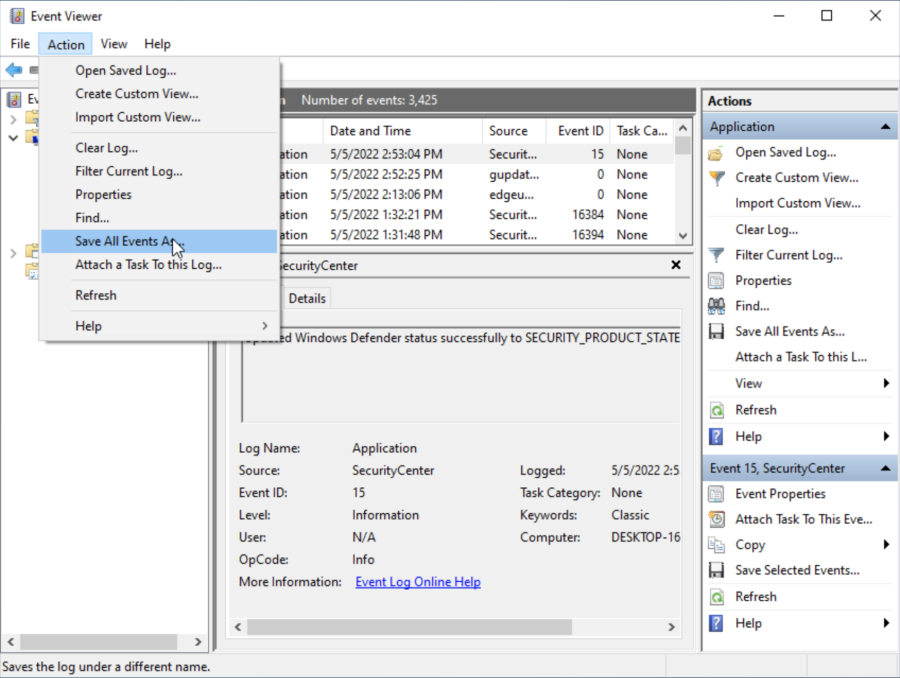
Task: Click the Find binoculars icon
Action: 716,306
